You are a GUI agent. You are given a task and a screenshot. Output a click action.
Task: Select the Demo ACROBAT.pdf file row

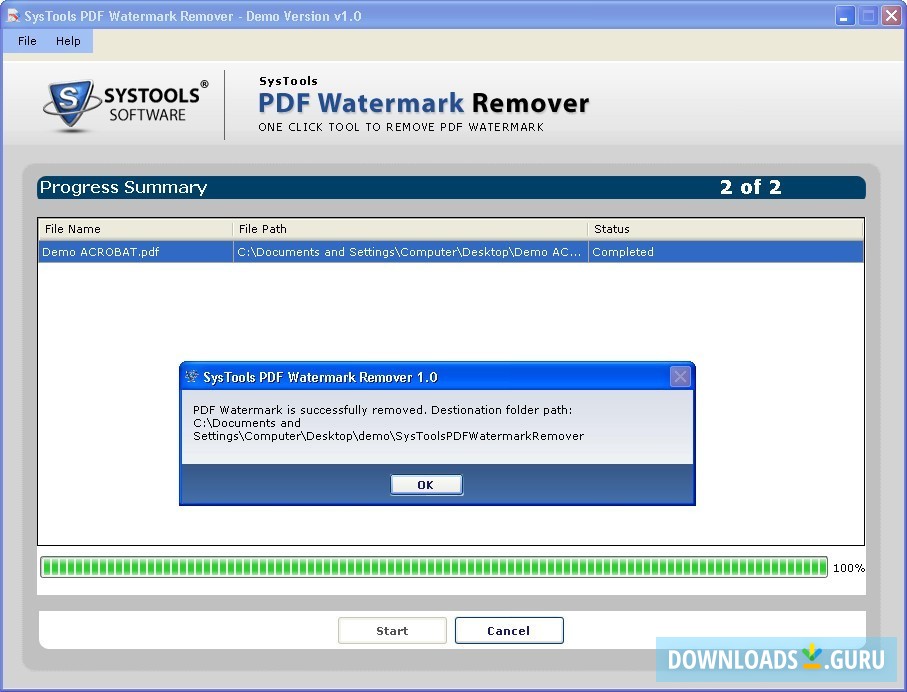pyautogui.click(x=451, y=252)
